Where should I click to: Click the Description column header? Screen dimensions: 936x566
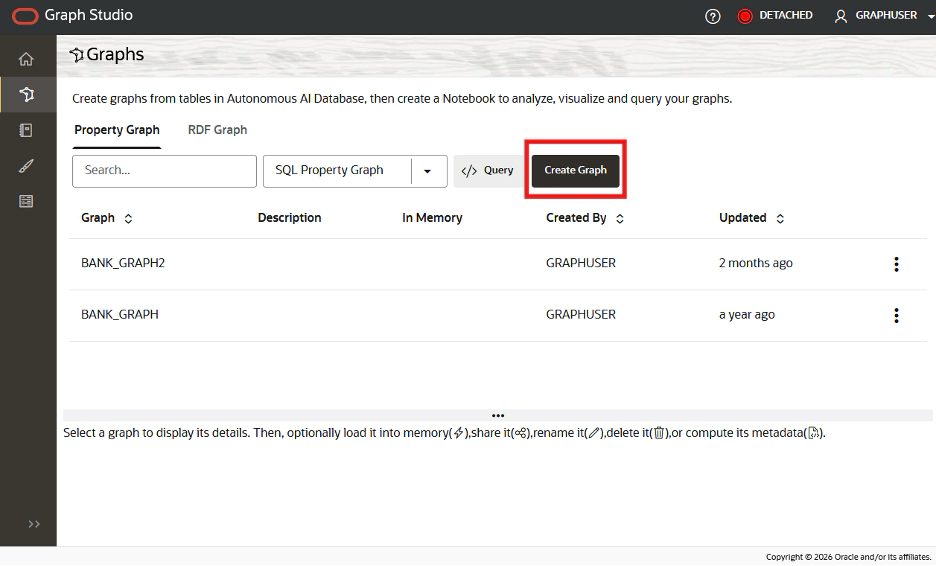pos(290,218)
